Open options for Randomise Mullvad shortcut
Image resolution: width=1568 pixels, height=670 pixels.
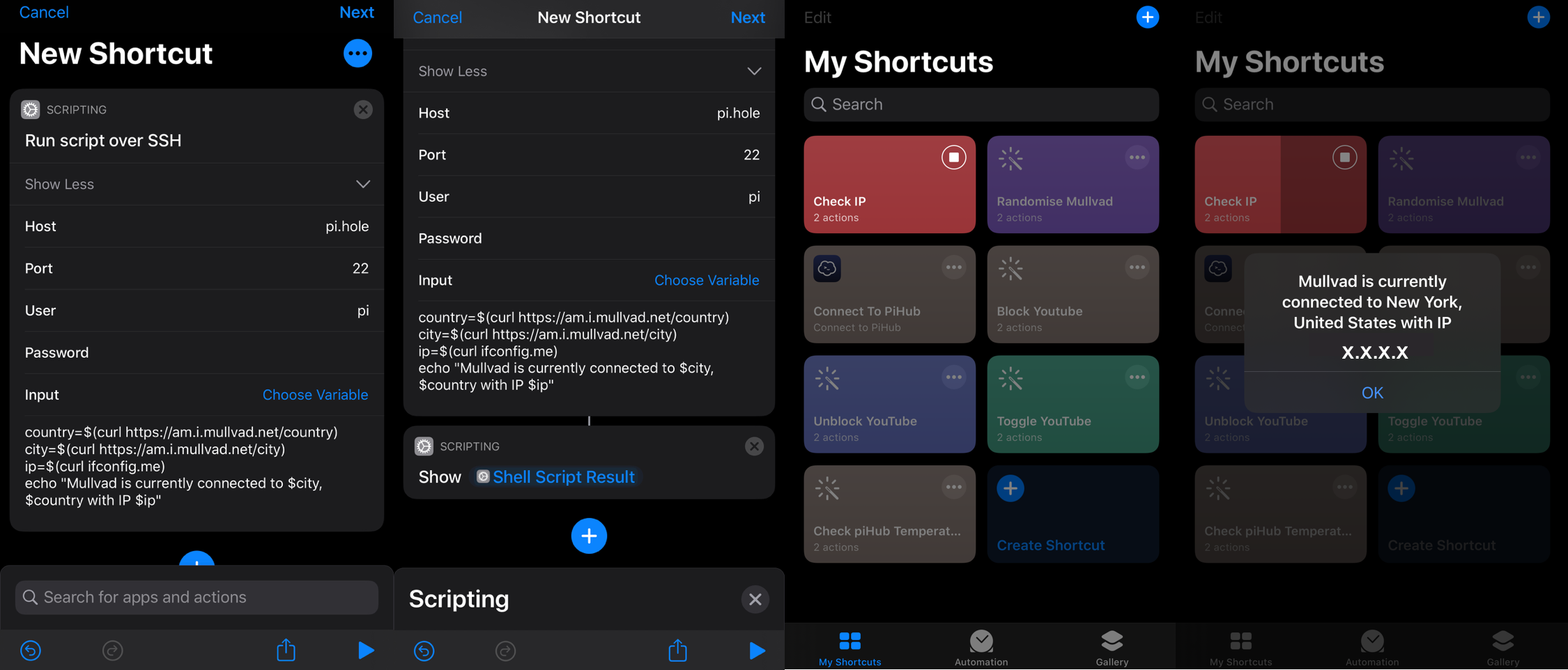point(1137,157)
